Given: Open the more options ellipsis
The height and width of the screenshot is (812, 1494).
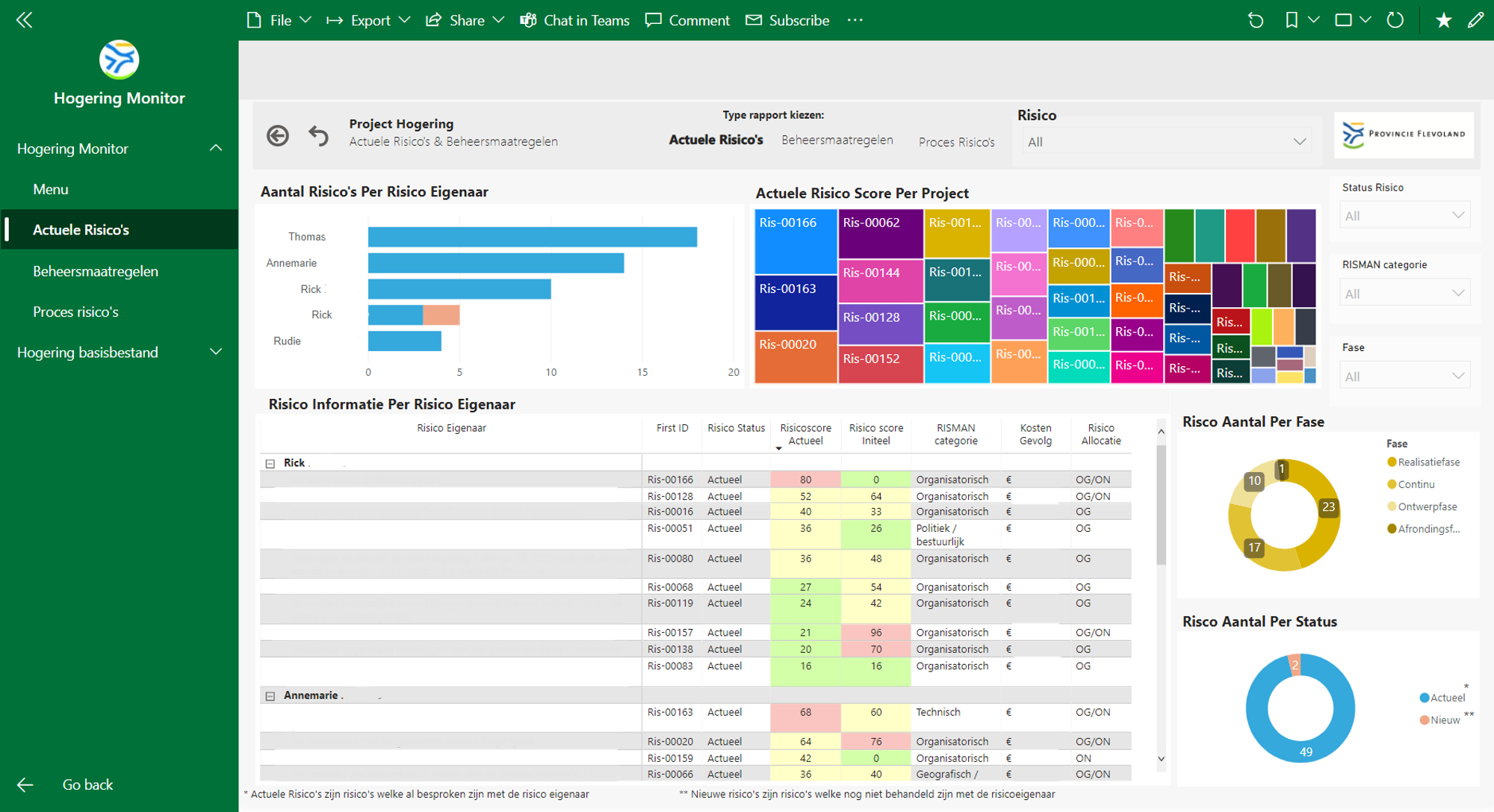Looking at the screenshot, I should 855,20.
